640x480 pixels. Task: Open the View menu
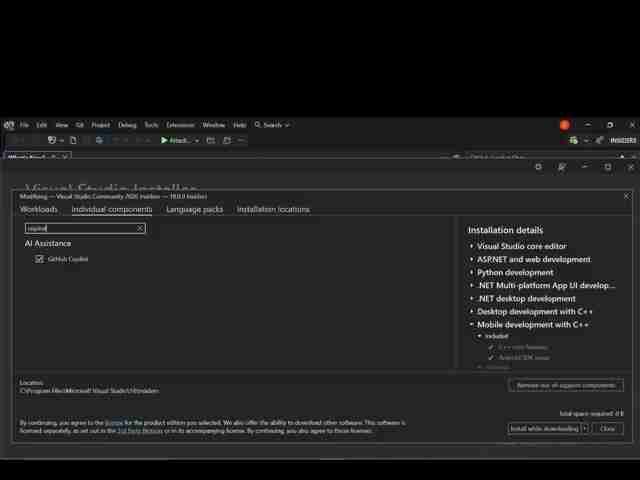click(x=62, y=125)
